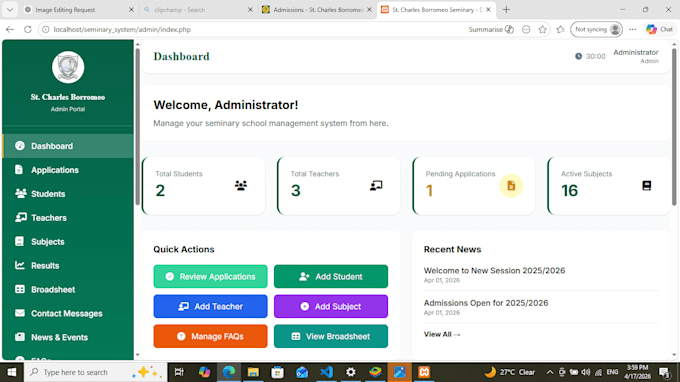Click the Total Students group icon
The width and height of the screenshot is (680, 382).
(241, 186)
